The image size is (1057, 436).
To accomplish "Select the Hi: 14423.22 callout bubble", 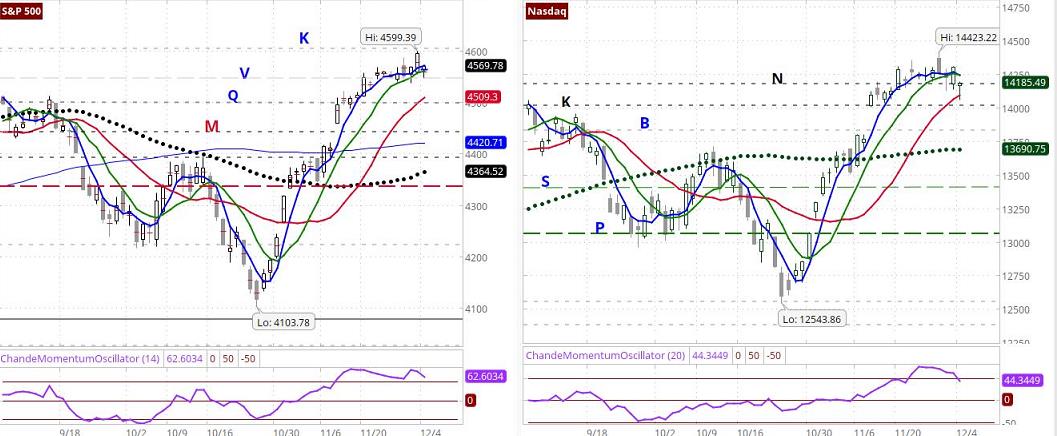I will pyautogui.click(x=966, y=38).
